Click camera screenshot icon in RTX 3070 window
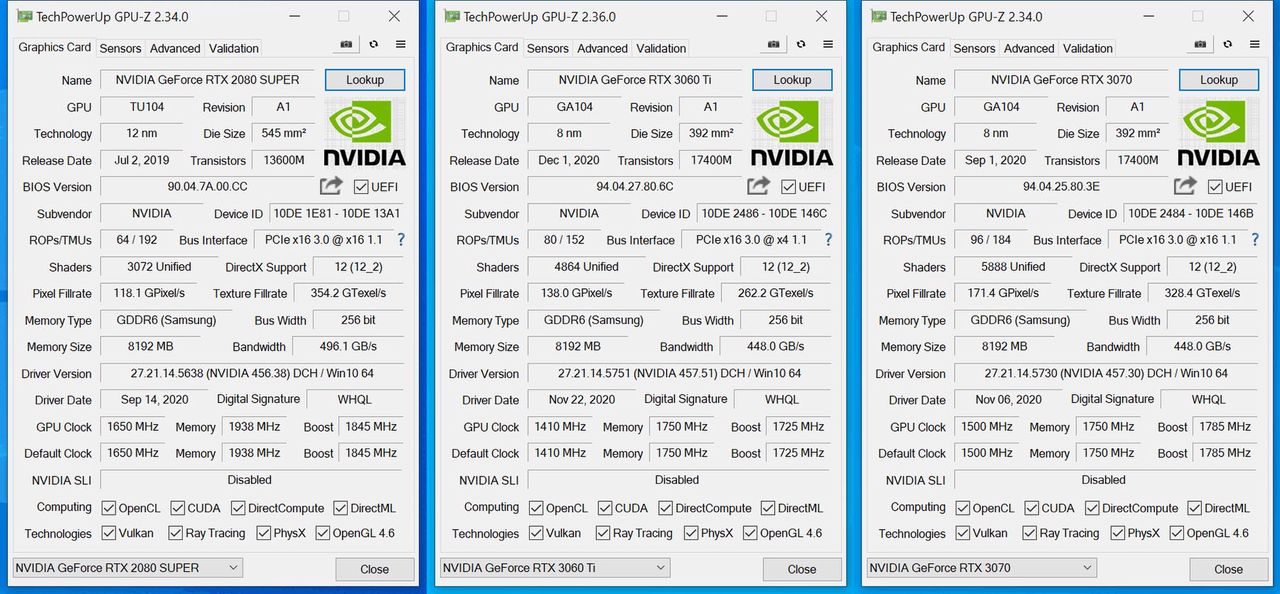 (x=1200, y=44)
